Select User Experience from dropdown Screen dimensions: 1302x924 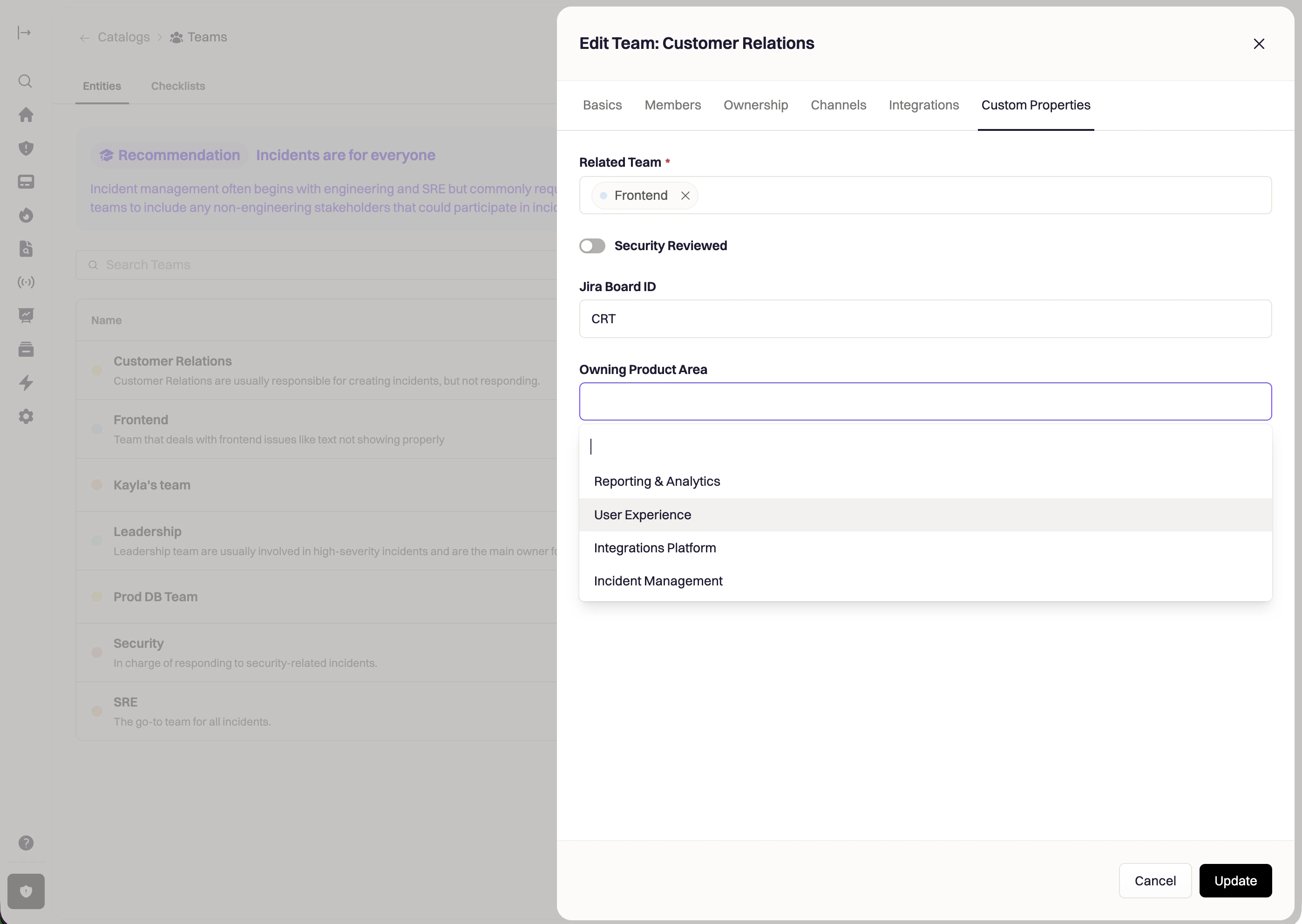click(642, 515)
